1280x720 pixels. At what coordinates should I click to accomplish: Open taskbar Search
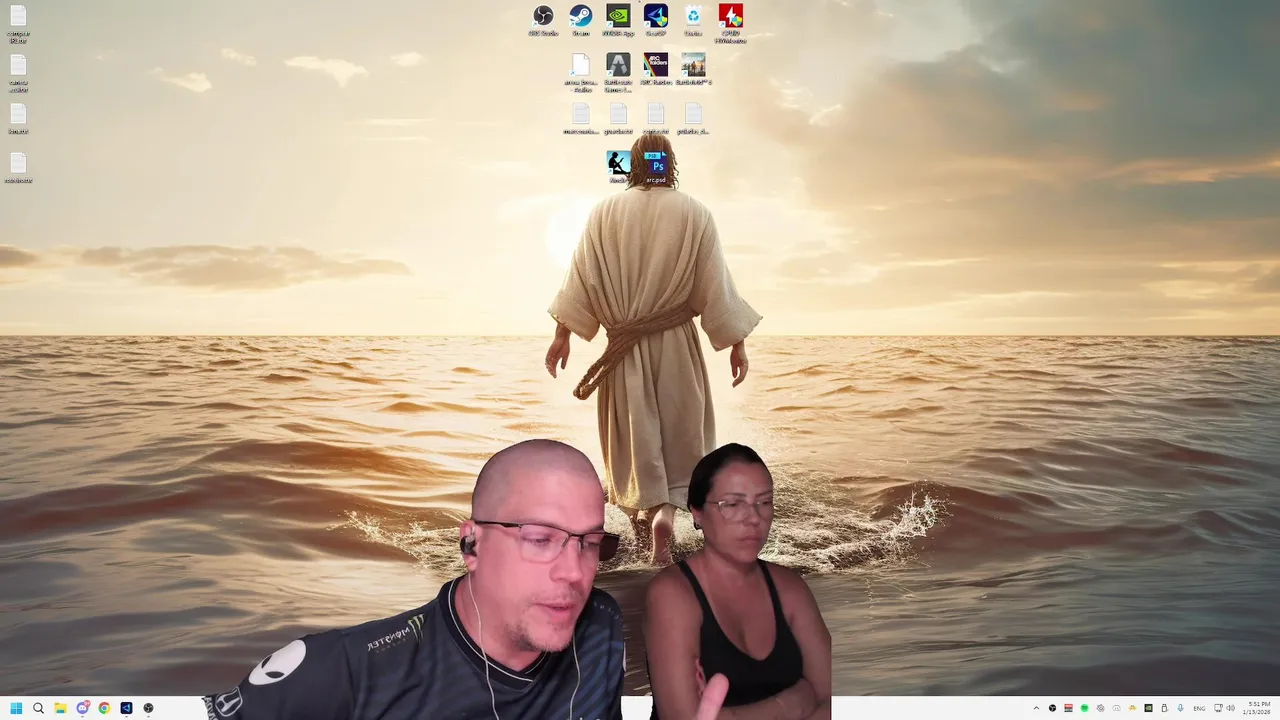(38, 708)
